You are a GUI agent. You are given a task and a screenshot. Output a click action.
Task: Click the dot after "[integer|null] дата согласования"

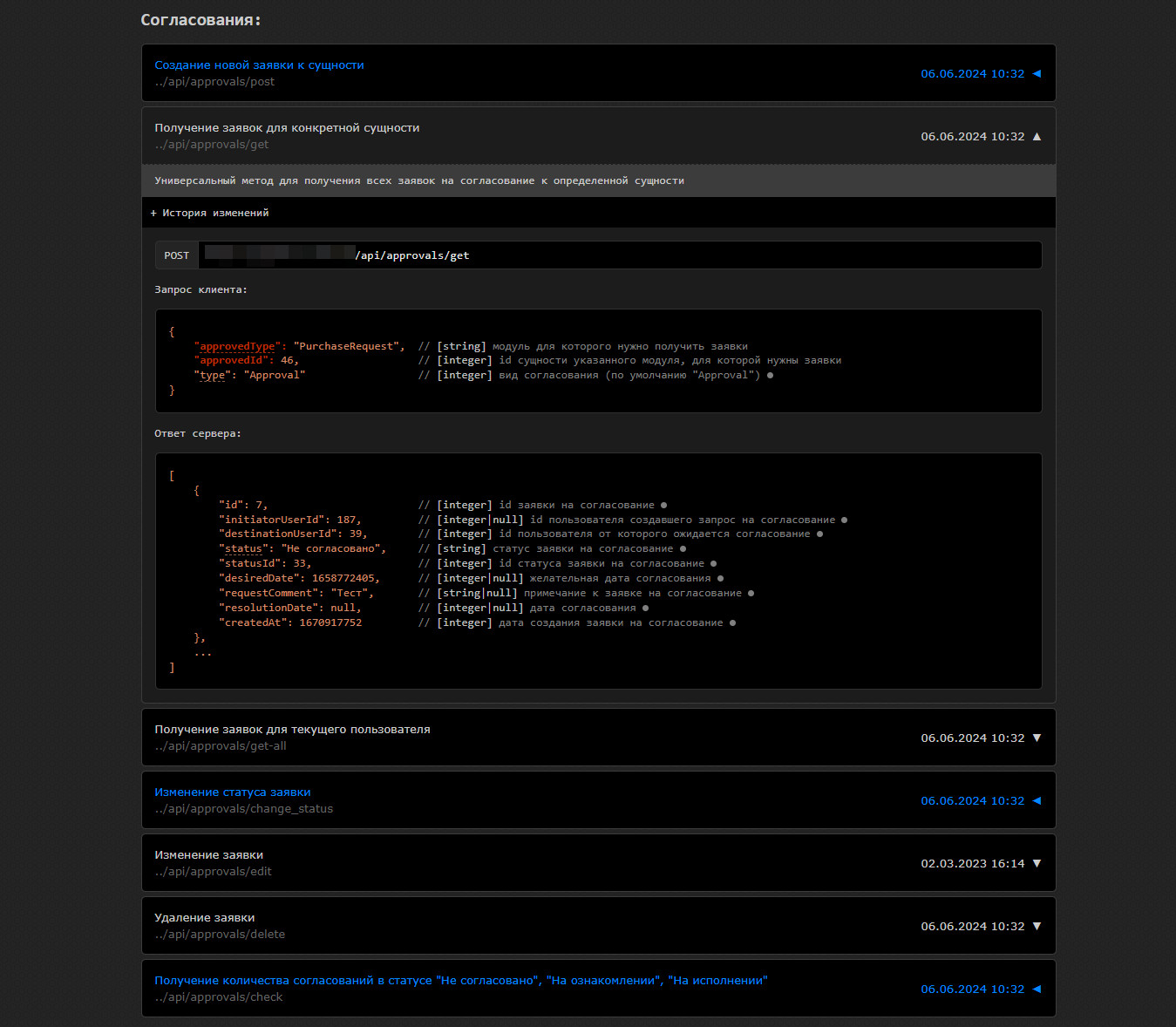click(646, 609)
